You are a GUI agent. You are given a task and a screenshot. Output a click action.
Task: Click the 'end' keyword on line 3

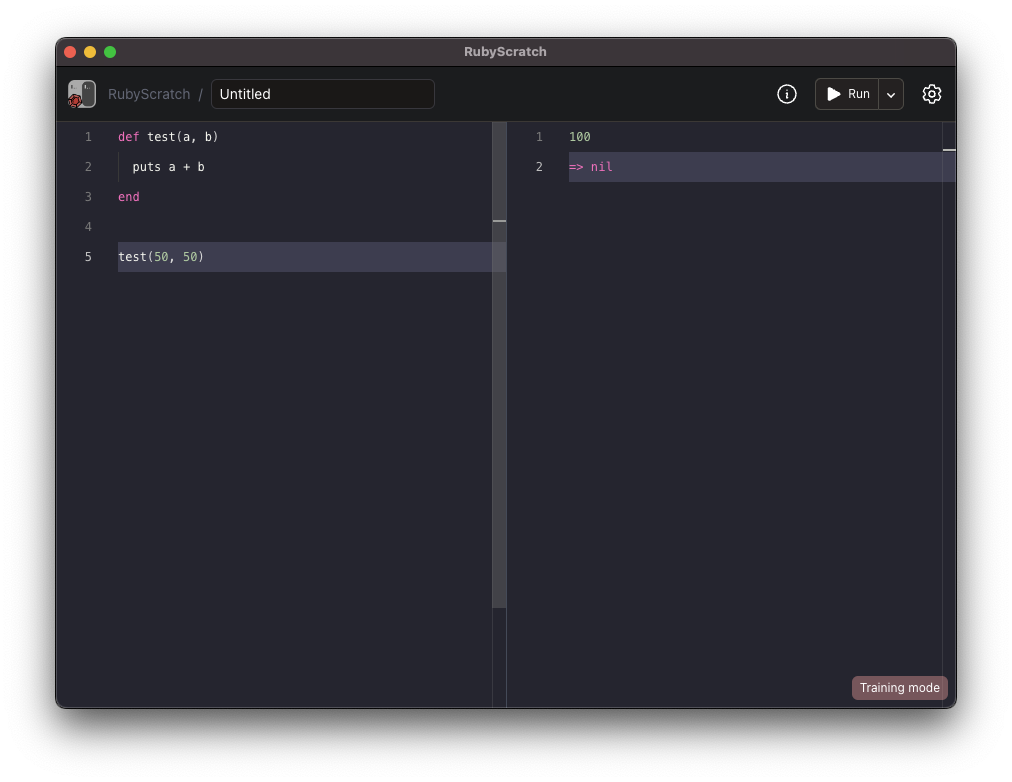point(128,197)
